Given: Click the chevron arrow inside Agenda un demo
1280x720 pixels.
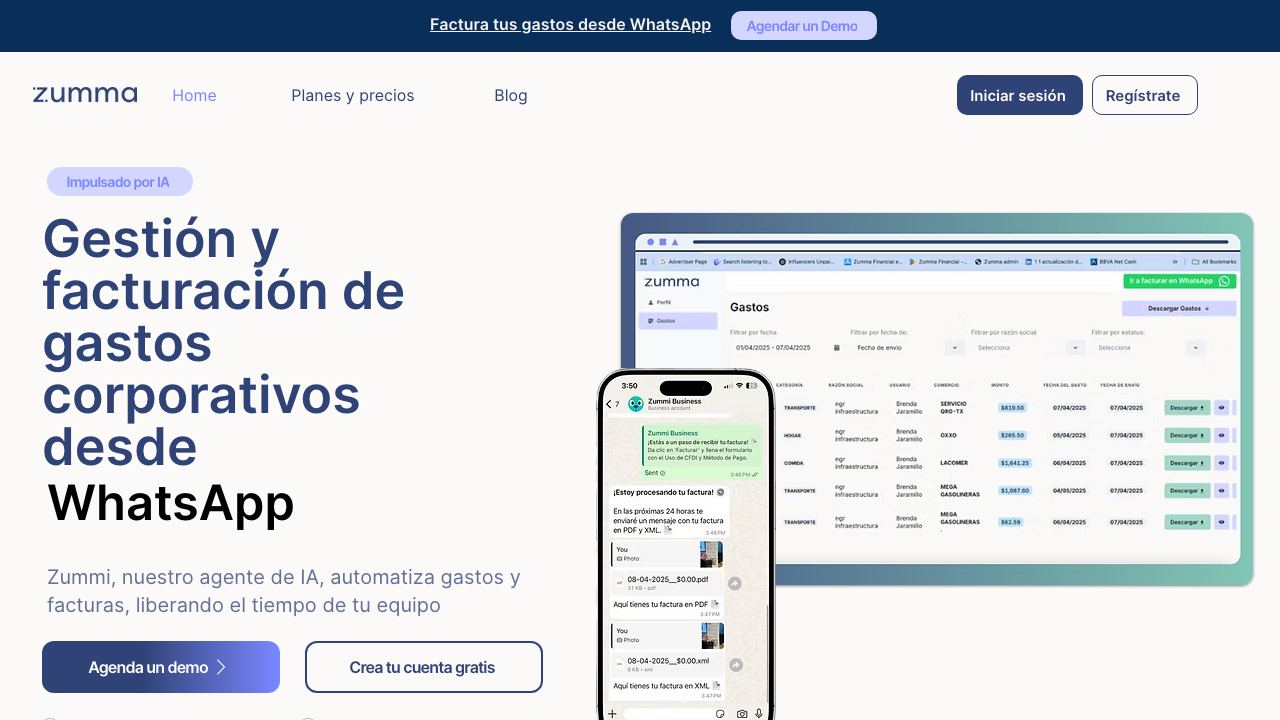Looking at the screenshot, I should coord(221,667).
